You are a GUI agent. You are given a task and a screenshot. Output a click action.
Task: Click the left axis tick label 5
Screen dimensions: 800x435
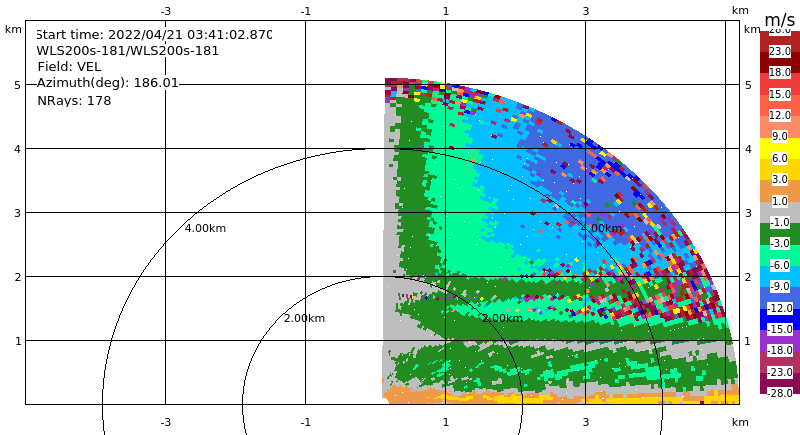[x=17, y=85]
